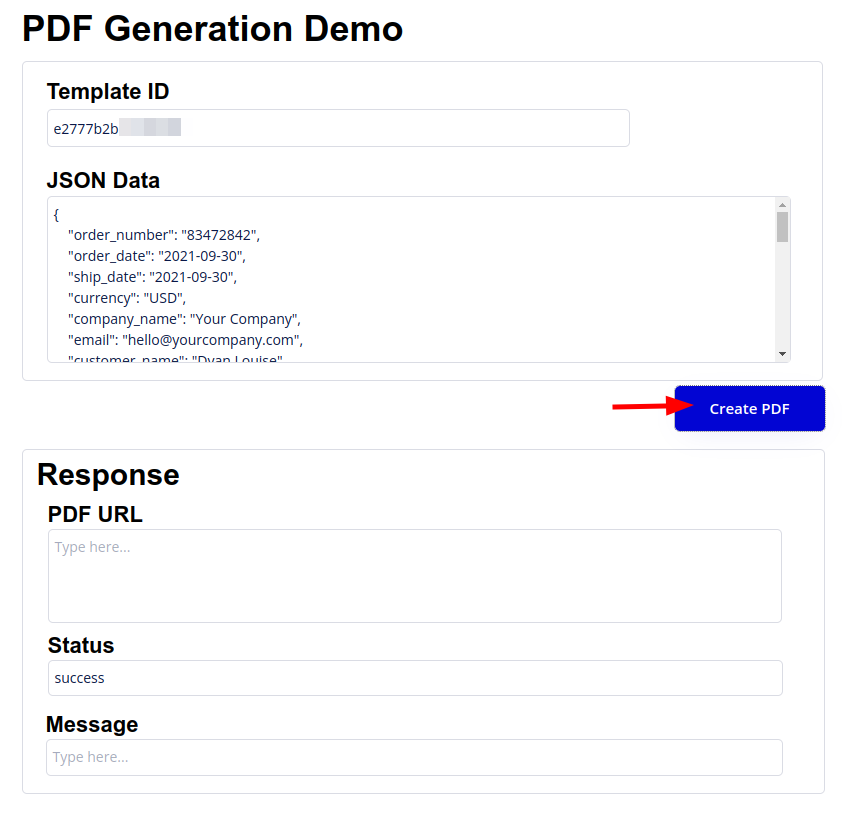Image resolution: width=847 pixels, height=822 pixels.
Task: Click into the PDF URL text area
Action: [414, 576]
